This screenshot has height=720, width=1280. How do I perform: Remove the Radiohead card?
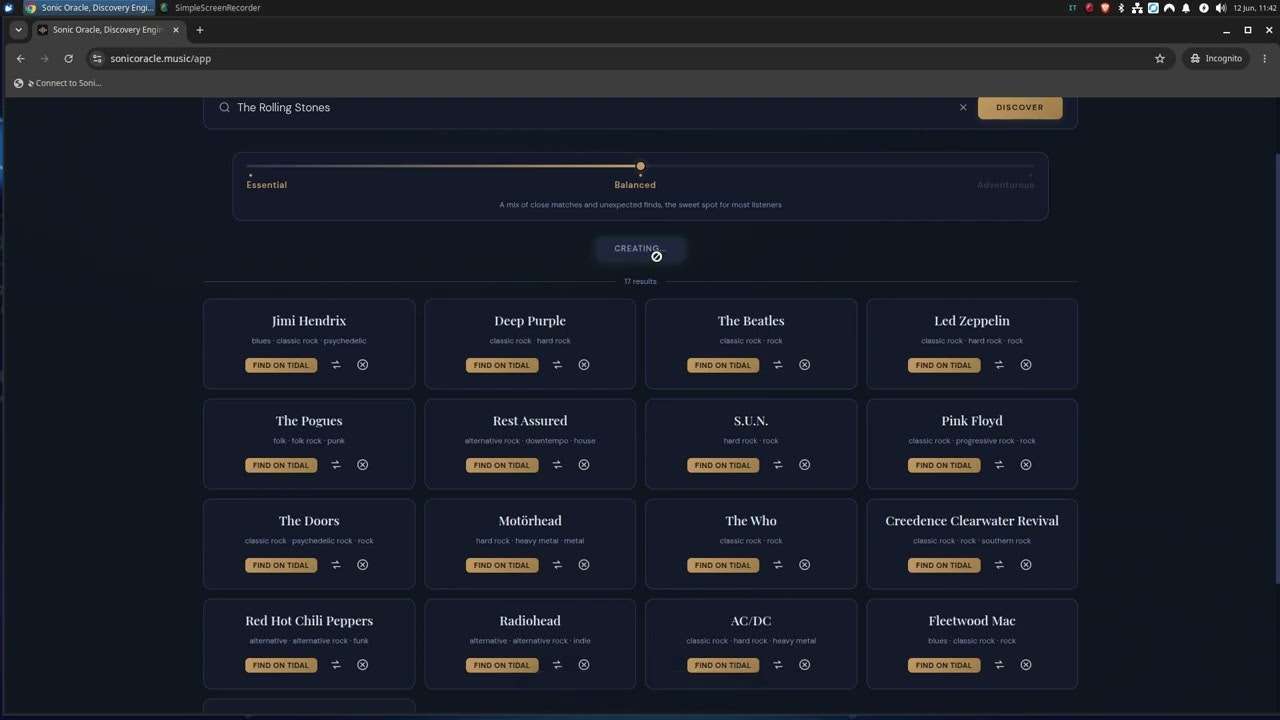pyautogui.click(x=584, y=665)
